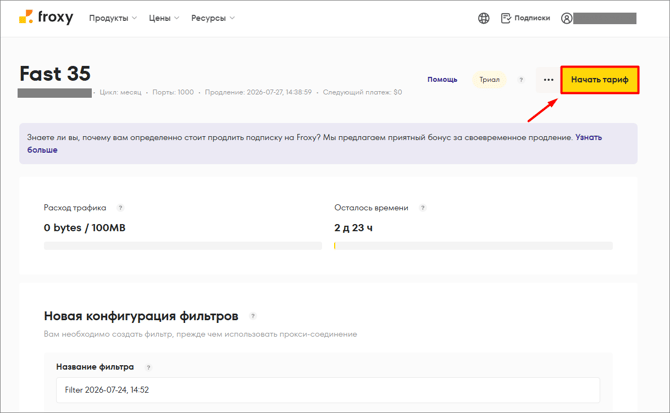Click help icon next to Новая конфигурация фильтров
This screenshot has height=413, width=670.
point(253,316)
